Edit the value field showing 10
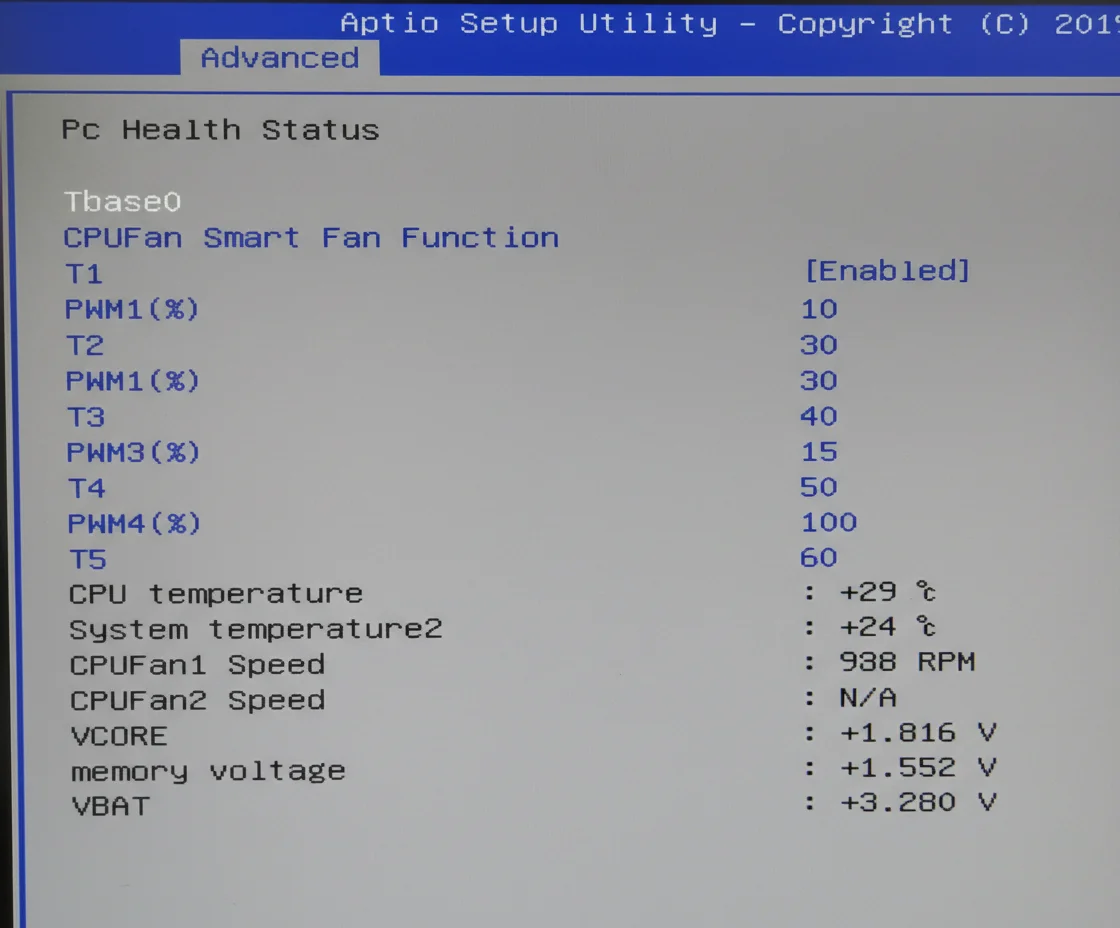This screenshot has height=928, width=1120. [819, 309]
